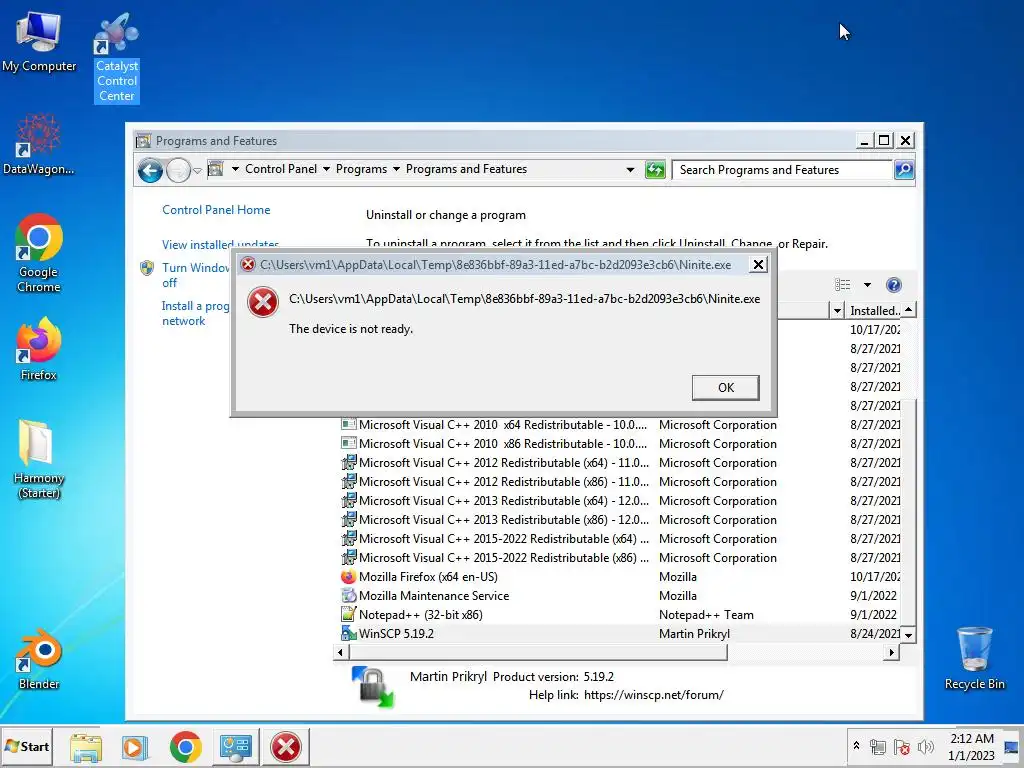
Task: Open Catalyst Control Center desktop shortcut
Action: [116, 57]
